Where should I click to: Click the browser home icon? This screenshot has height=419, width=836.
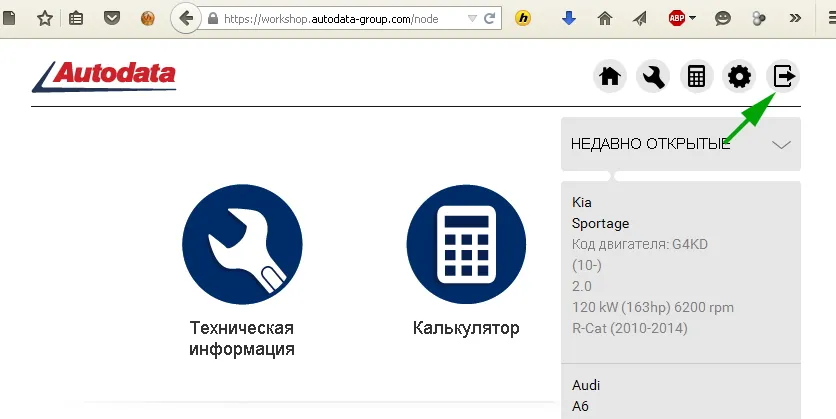click(x=605, y=19)
